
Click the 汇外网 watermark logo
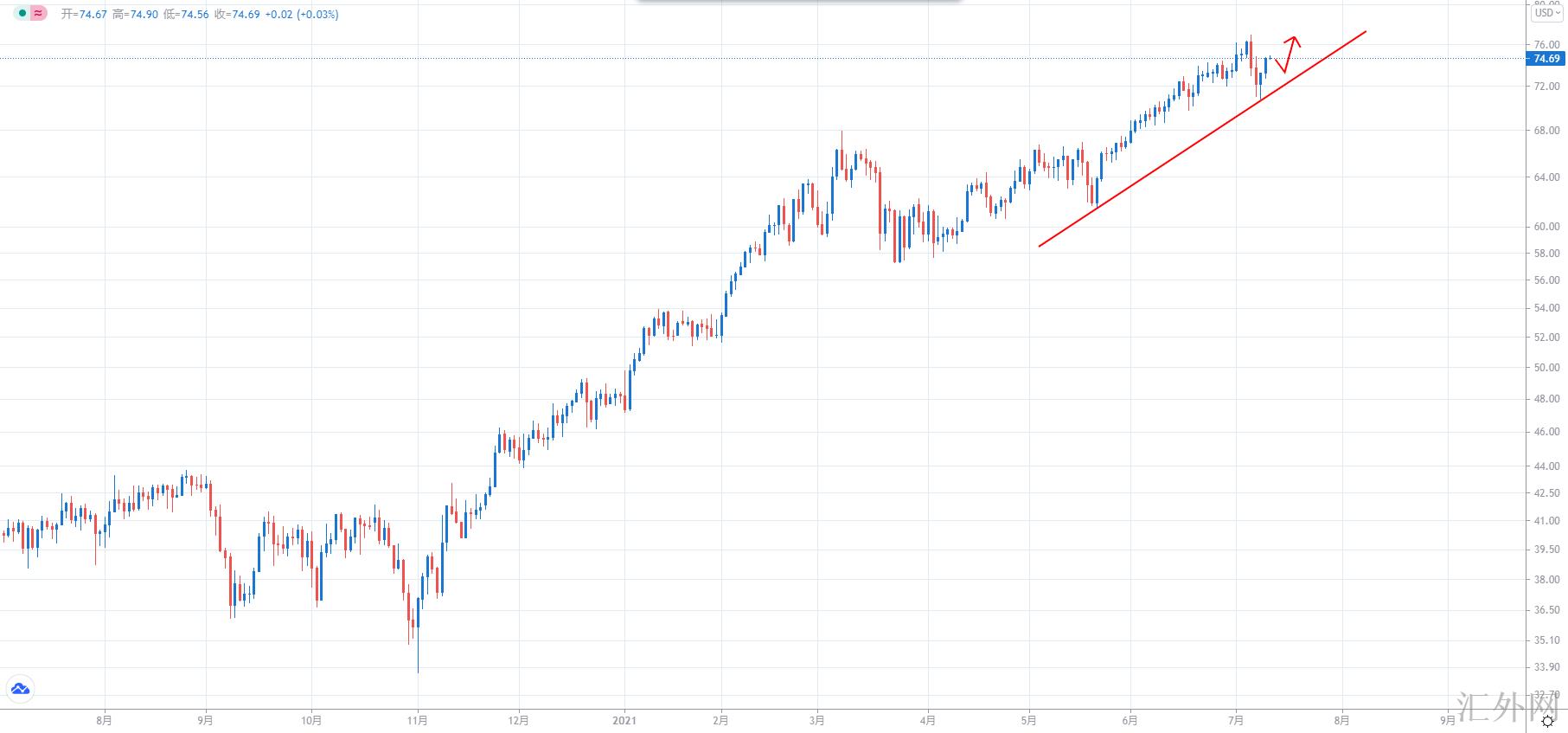tap(1508, 708)
